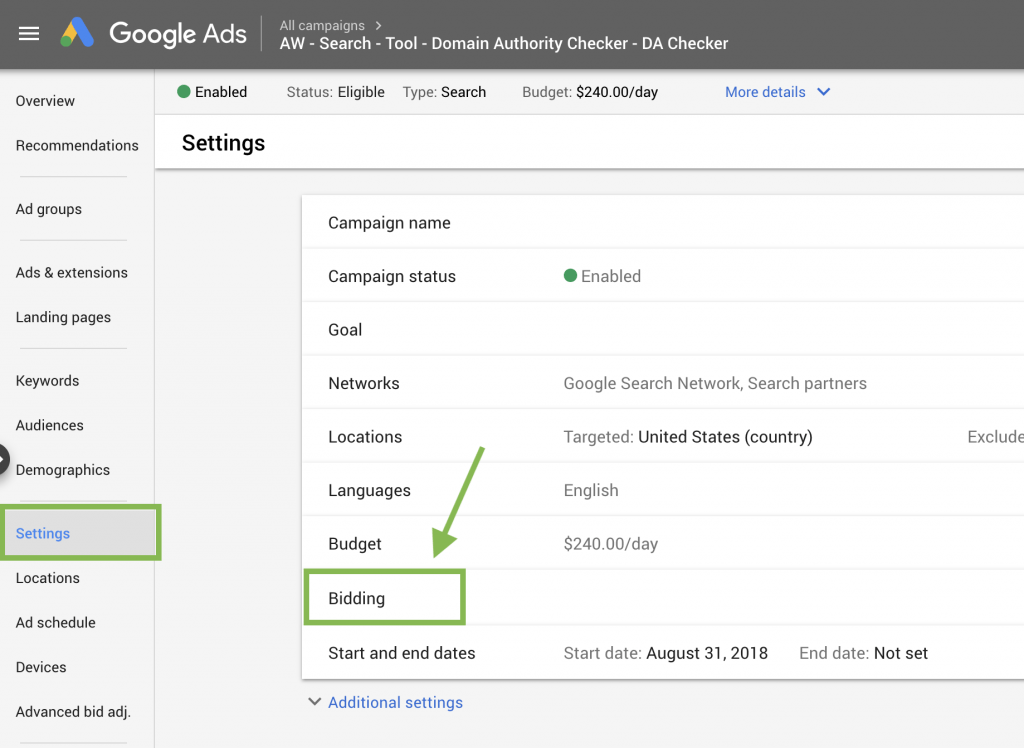Expand the collapsed side panel arrow
Screen dimensions: 1024x748
[x=3, y=459]
